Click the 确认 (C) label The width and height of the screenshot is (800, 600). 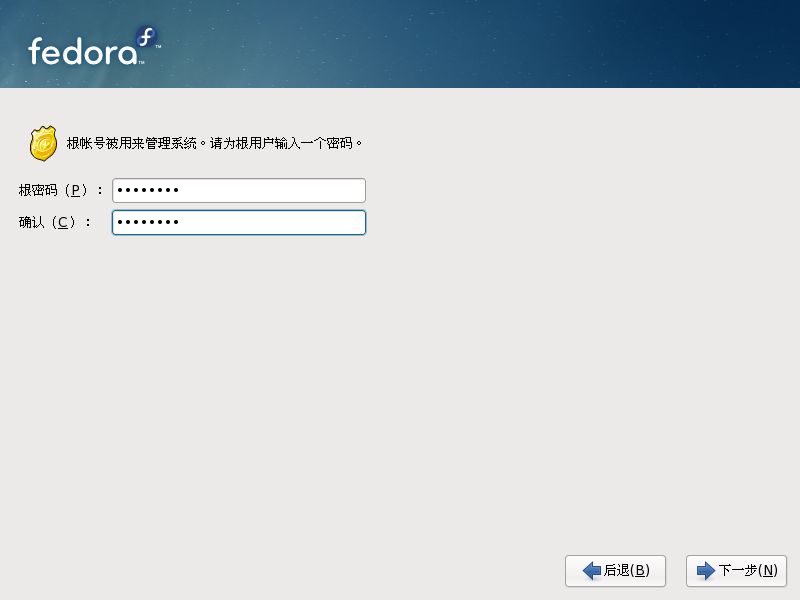click(x=55, y=222)
